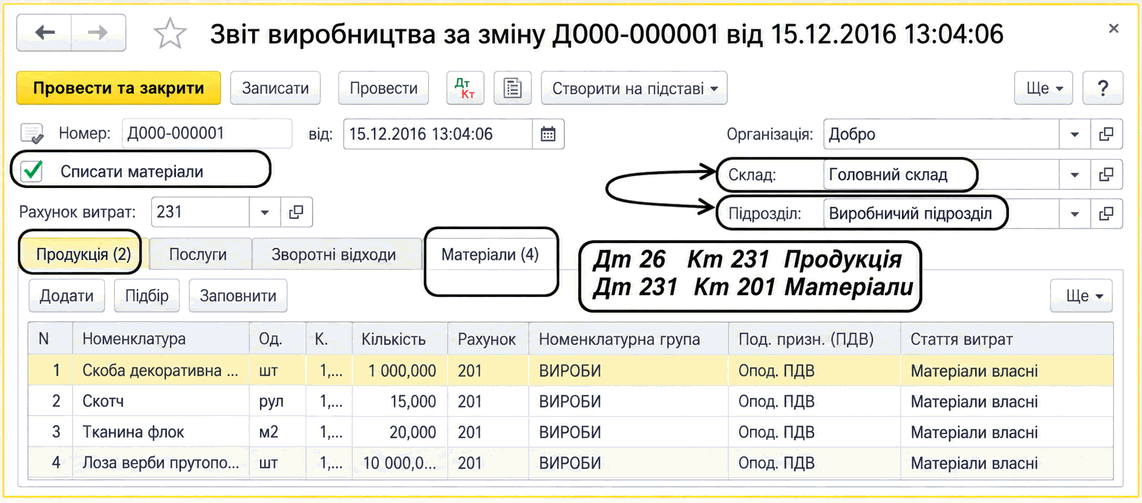Go back with the left arrow button
Image resolution: width=1142 pixels, height=503 pixels.
[44, 33]
